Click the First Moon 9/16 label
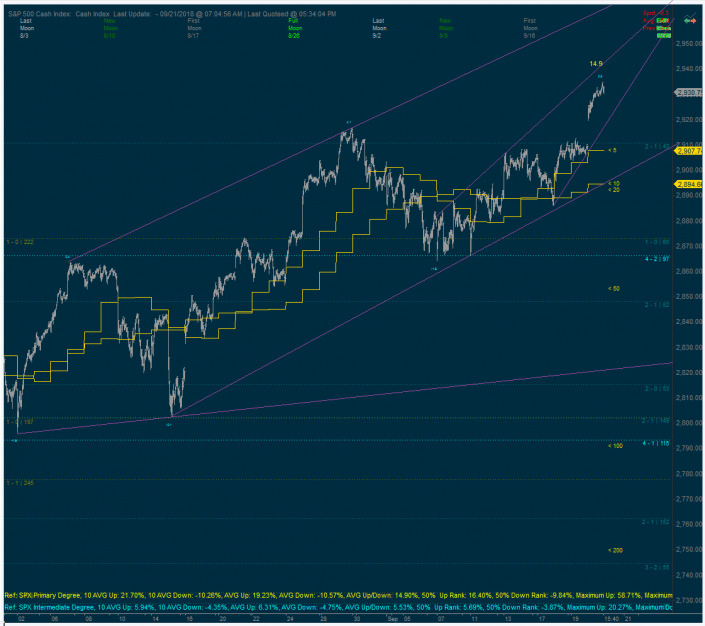This screenshot has width=705, height=626. coord(530,28)
